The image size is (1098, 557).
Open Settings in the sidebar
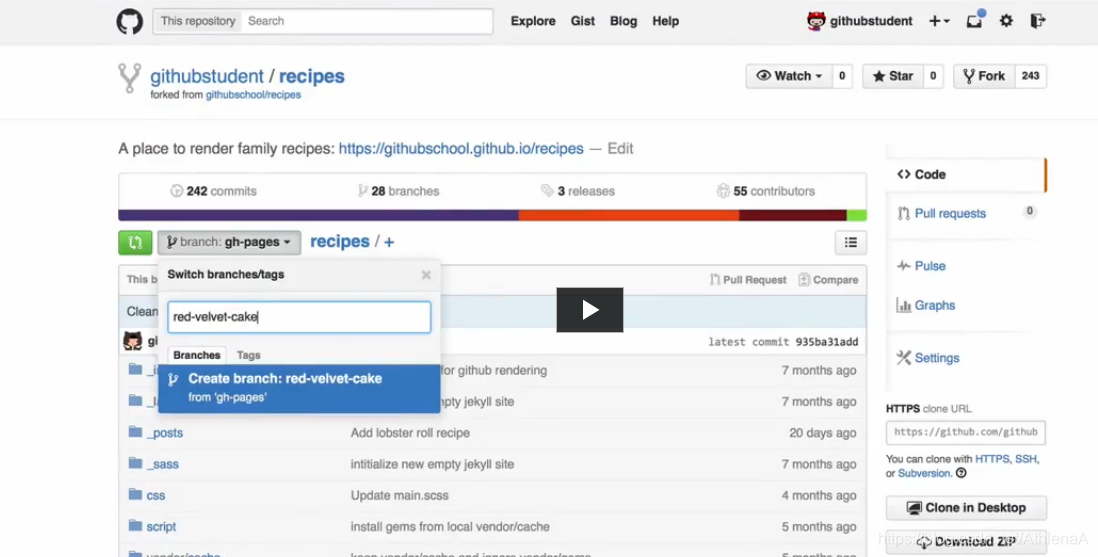[x=936, y=357]
